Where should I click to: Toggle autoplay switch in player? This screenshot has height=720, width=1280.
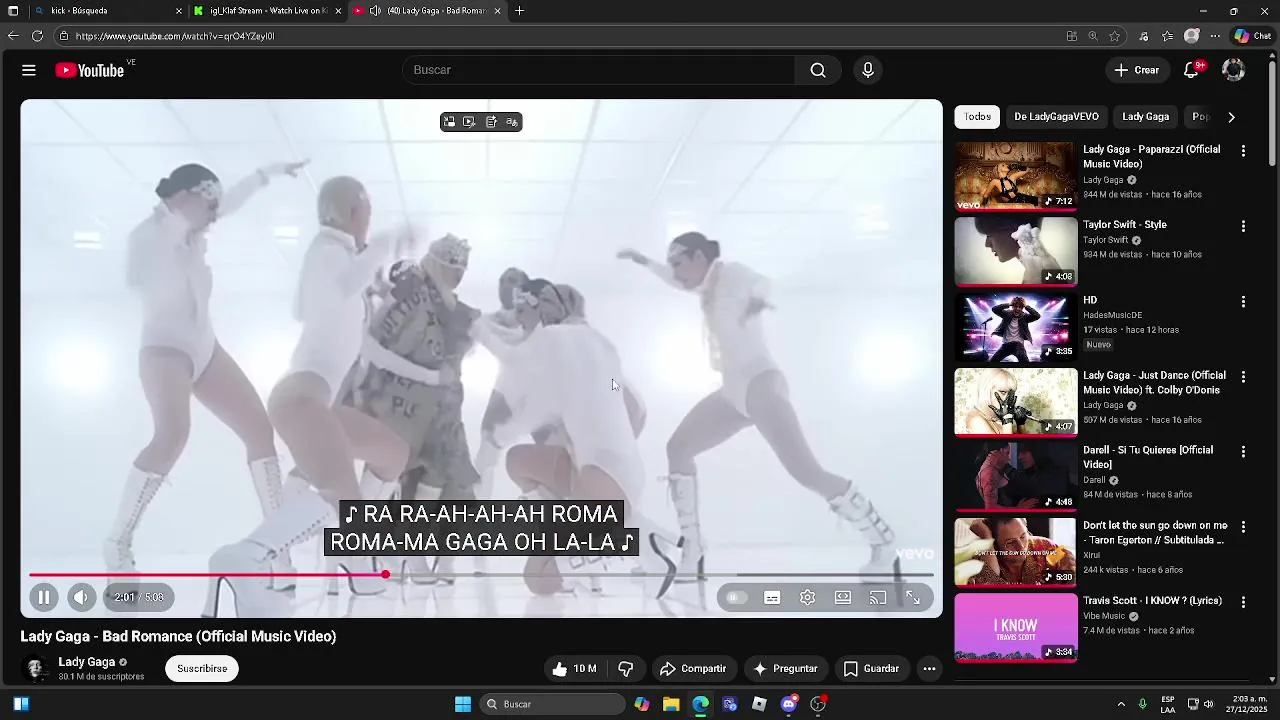(736, 597)
